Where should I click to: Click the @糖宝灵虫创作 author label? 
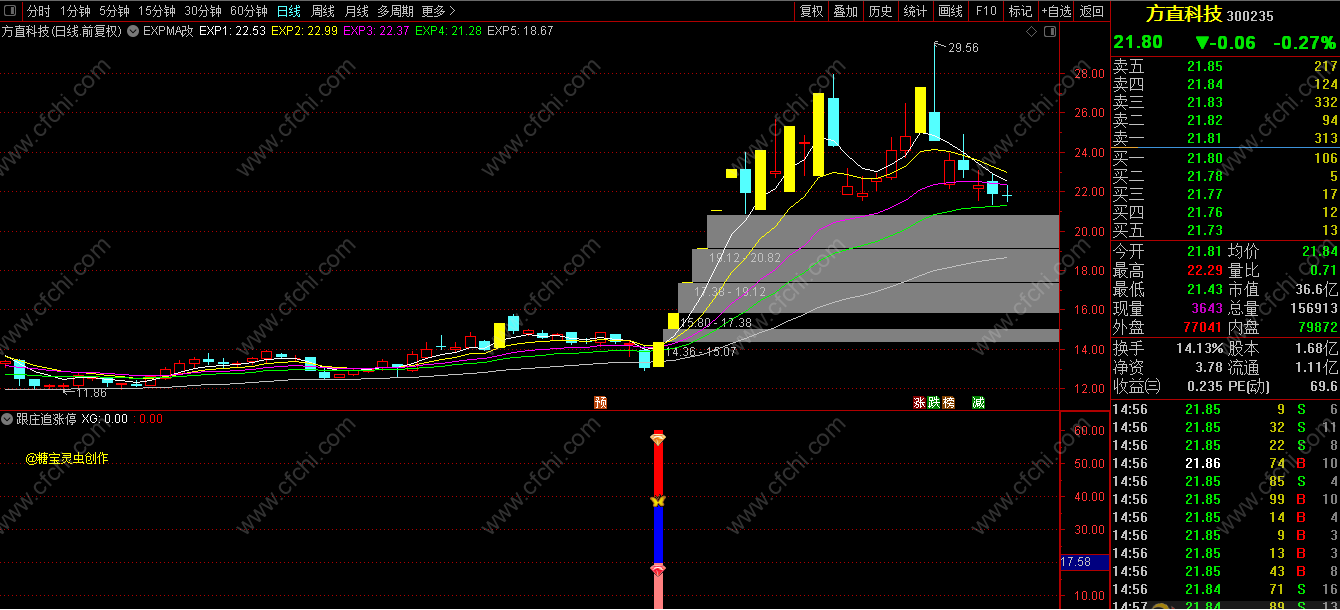67,459
